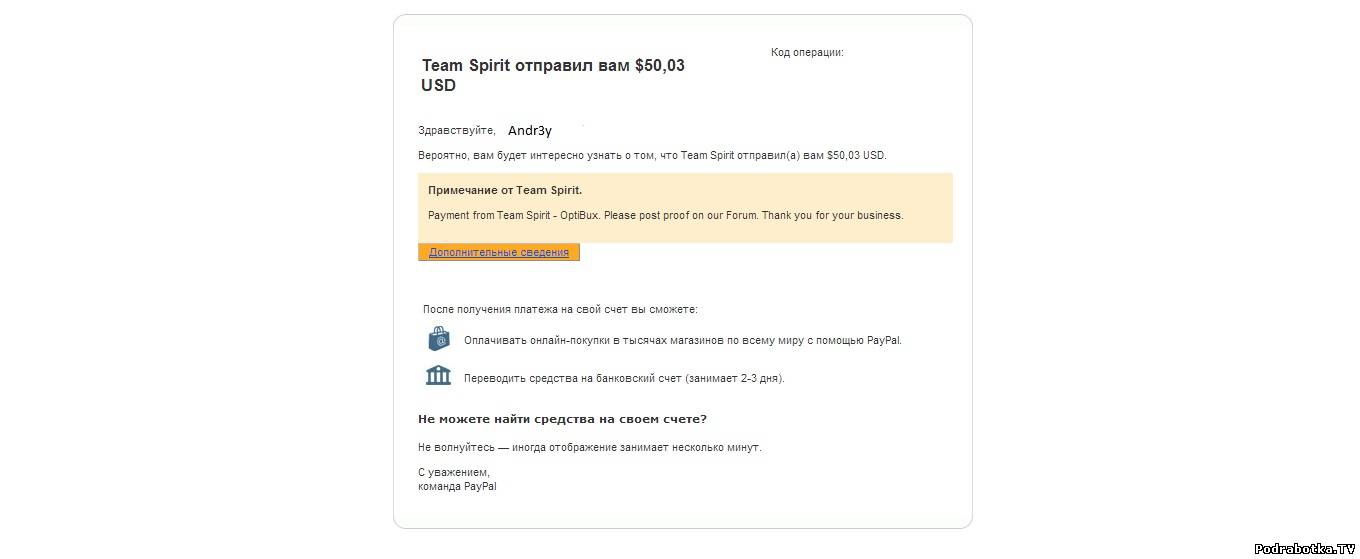The height and width of the screenshot is (559, 1360).
Task: Click the Оплачивать онлайн-покупки text line
Action: [x=682, y=340]
